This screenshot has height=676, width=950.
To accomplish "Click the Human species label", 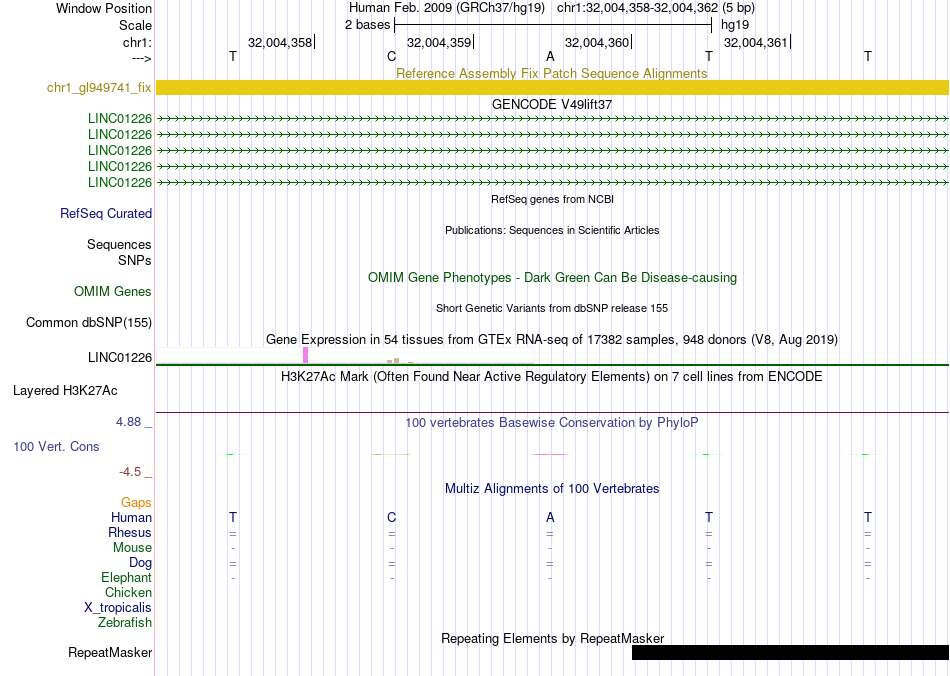I will click(x=131, y=517).
